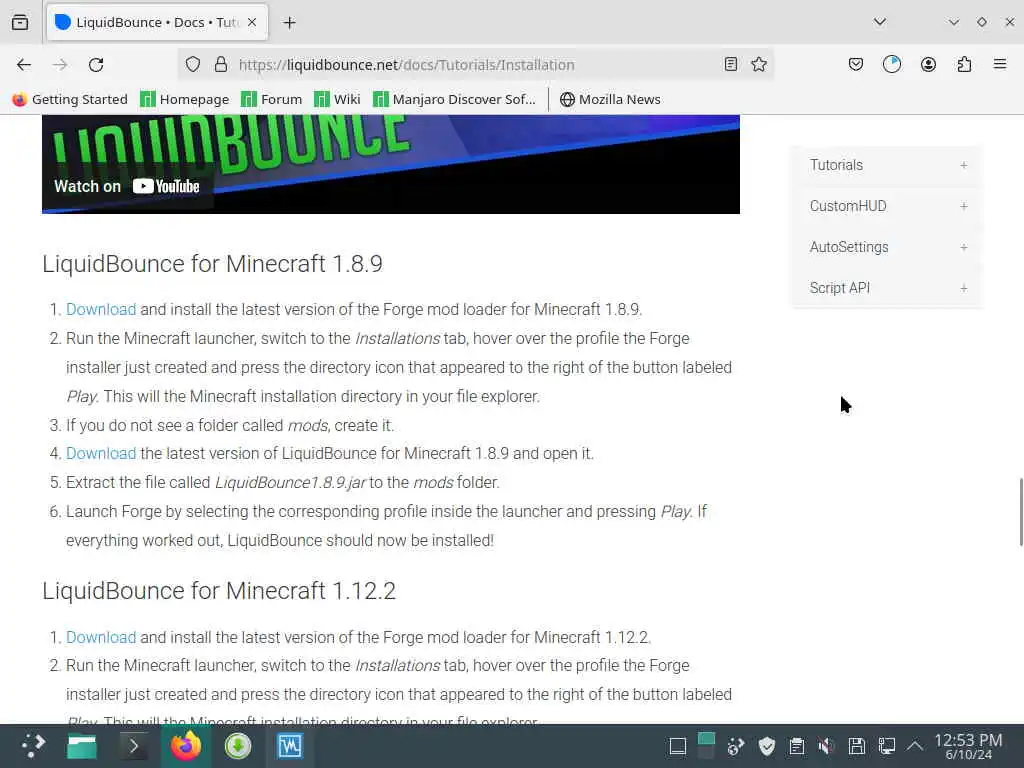Expand Script API sidebar section
Image resolution: width=1024 pixels, height=768 pixels.
[963, 288]
